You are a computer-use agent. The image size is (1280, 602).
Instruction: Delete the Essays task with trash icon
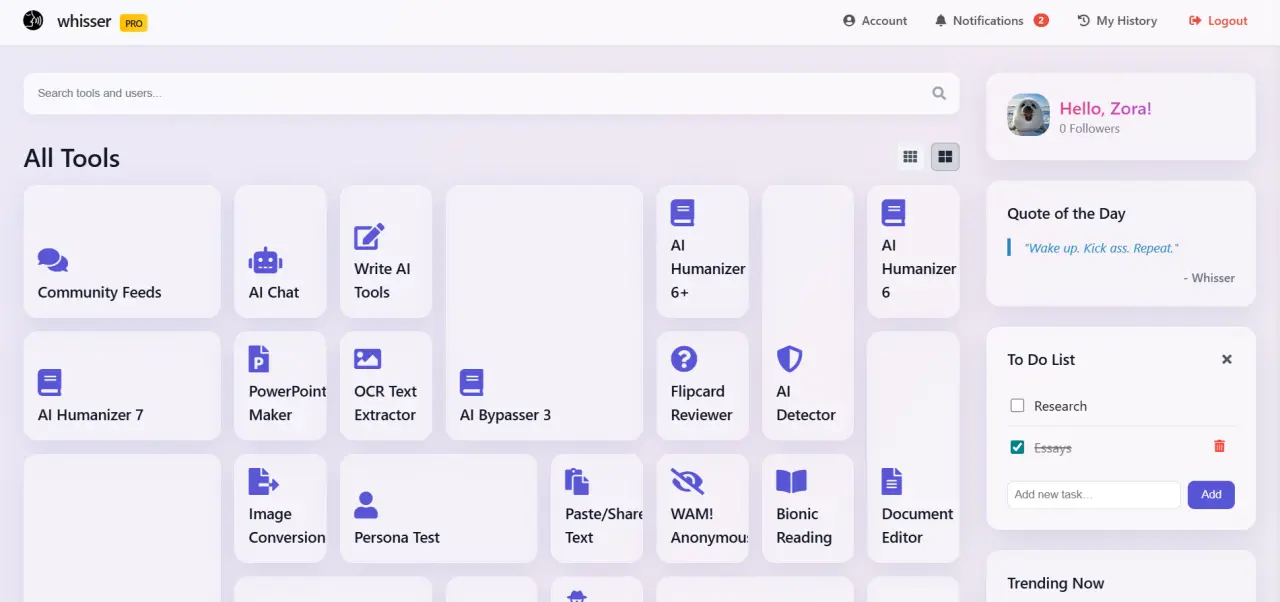point(1219,446)
